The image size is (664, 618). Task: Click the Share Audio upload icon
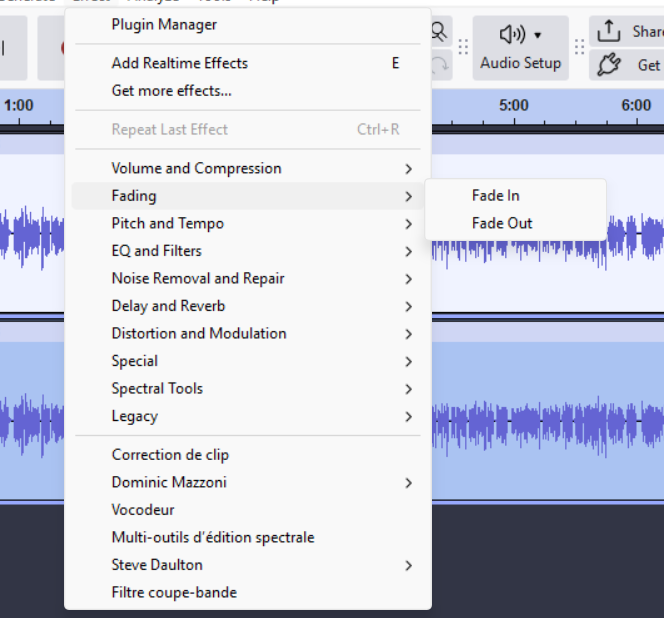[609, 31]
